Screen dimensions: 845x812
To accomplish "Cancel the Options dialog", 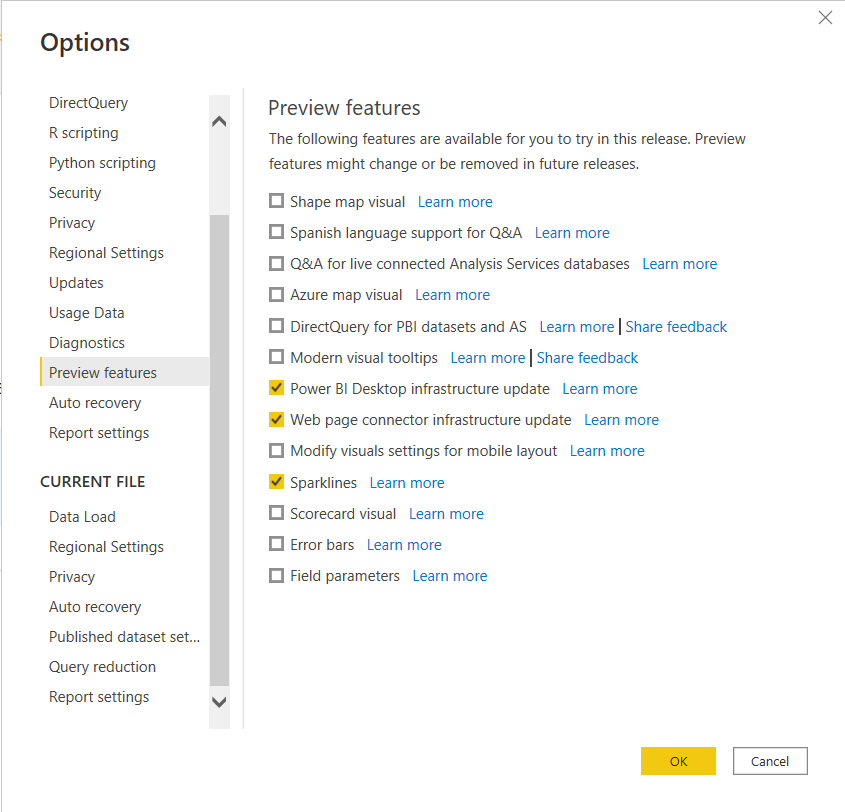I will pos(770,761).
